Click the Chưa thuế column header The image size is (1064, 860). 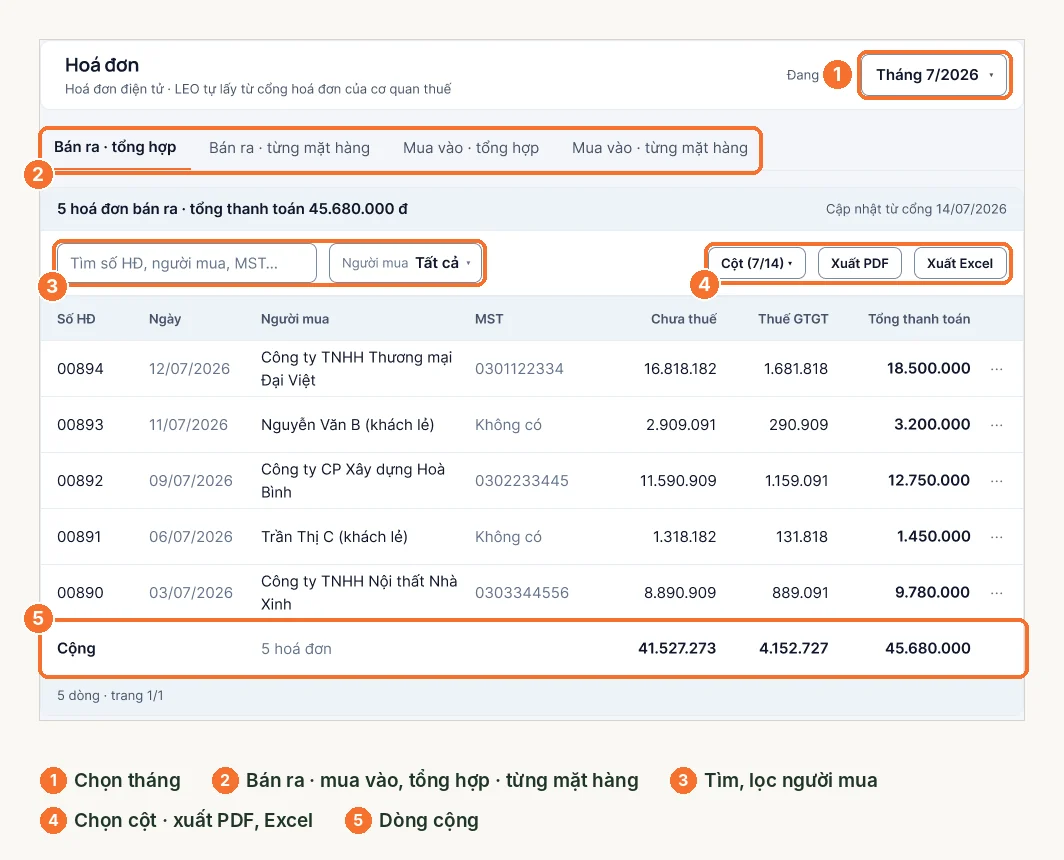[683, 319]
